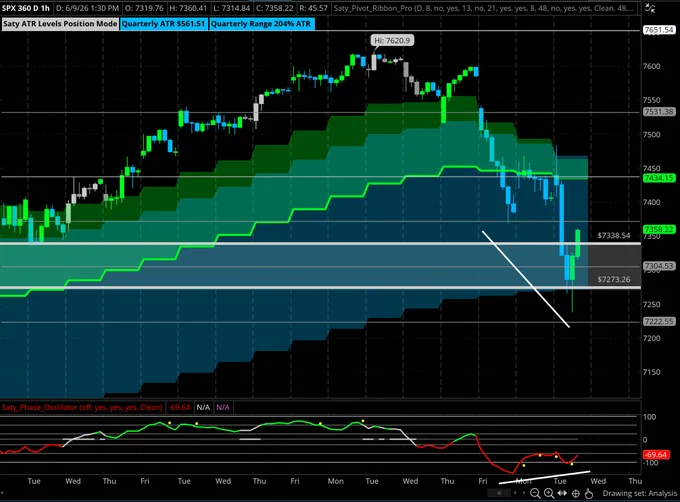Click the Saty ATR Levels Position Mode label
The image size is (680, 502).
tap(60, 24)
